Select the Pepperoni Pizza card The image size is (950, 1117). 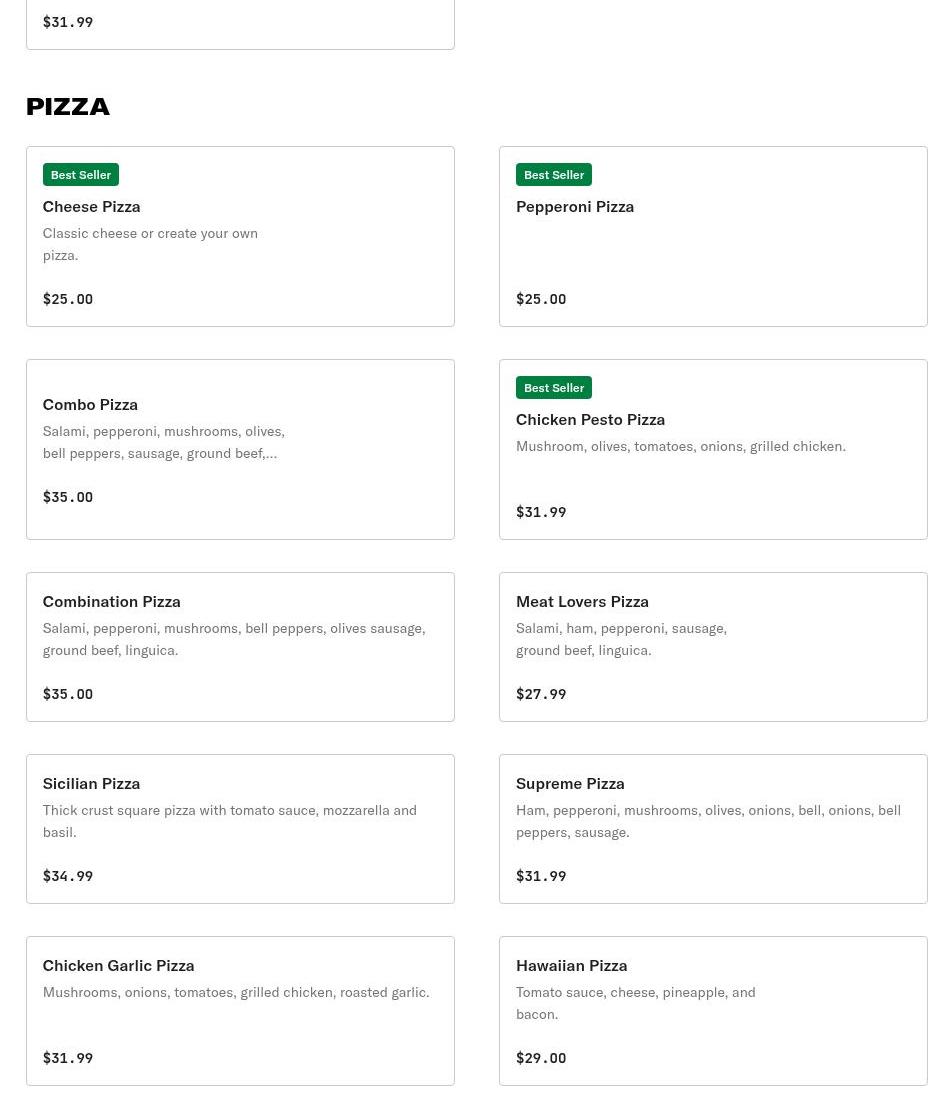tap(574, 206)
